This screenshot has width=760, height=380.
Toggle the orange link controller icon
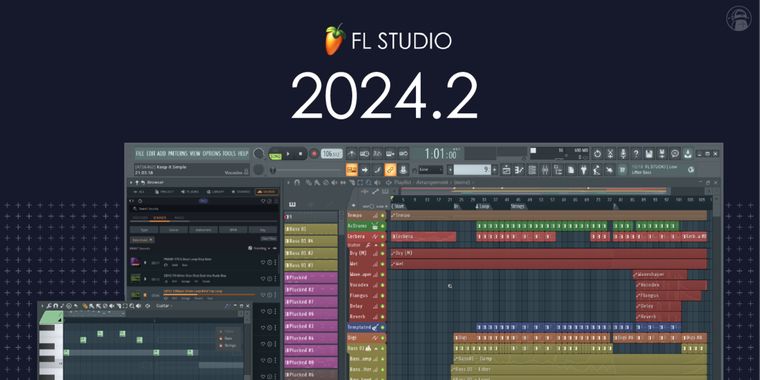point(390,170)
